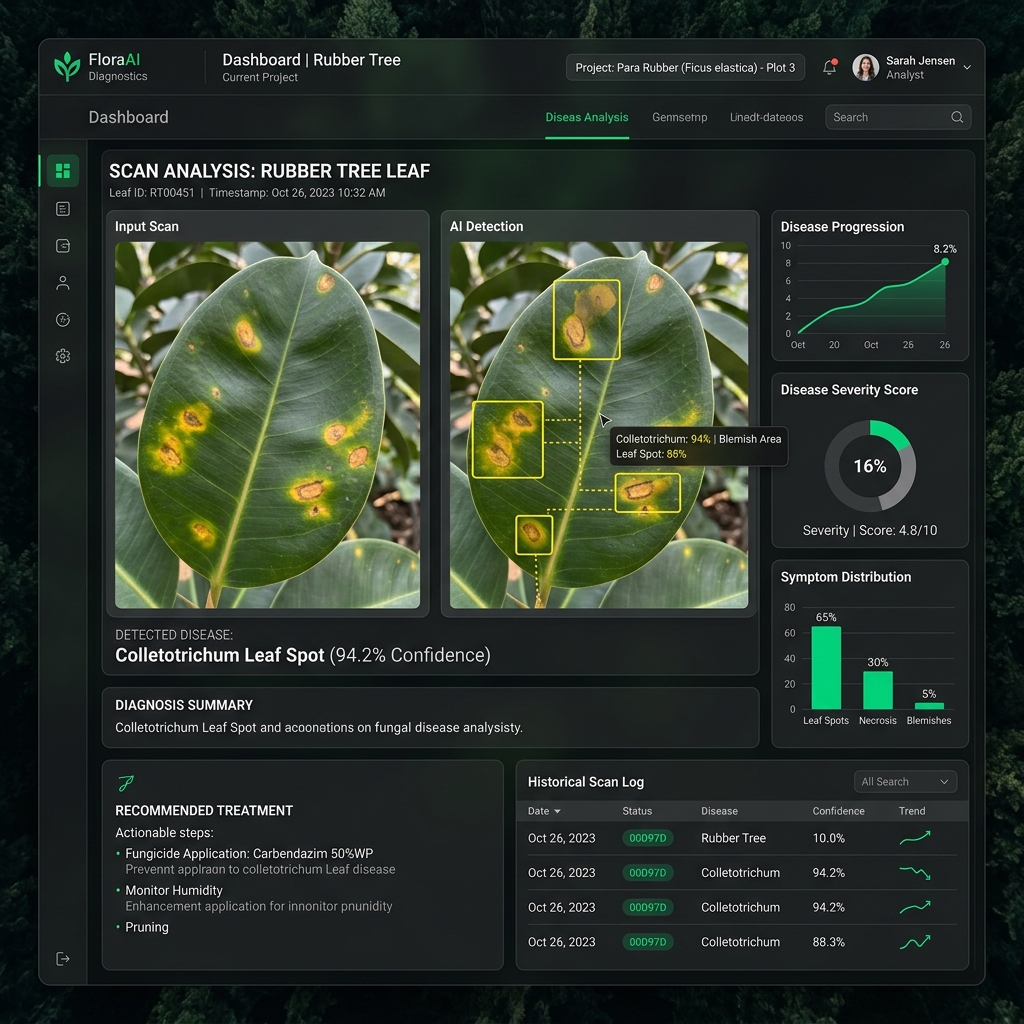Expand Sarah Jensen account dropdown
The width and height of the screenshot is (1024, 1024).
[967, 67]
